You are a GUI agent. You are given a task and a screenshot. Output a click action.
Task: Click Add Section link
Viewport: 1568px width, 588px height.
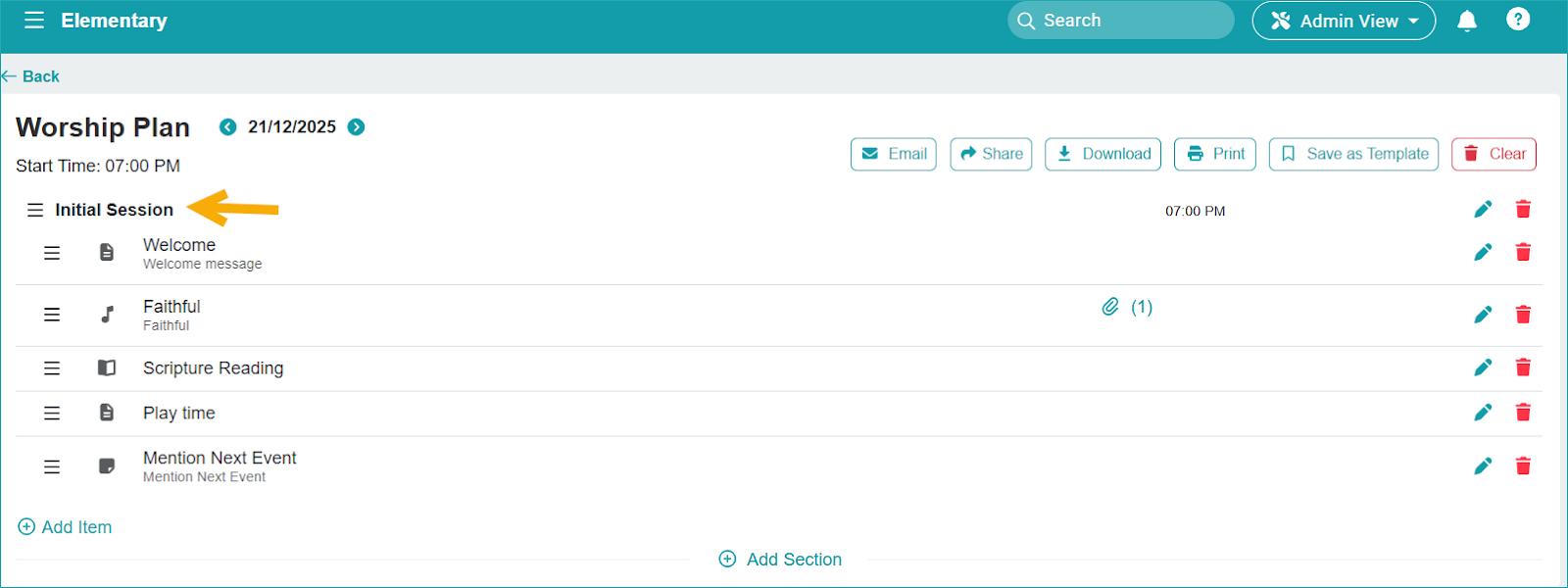[781, 560]
